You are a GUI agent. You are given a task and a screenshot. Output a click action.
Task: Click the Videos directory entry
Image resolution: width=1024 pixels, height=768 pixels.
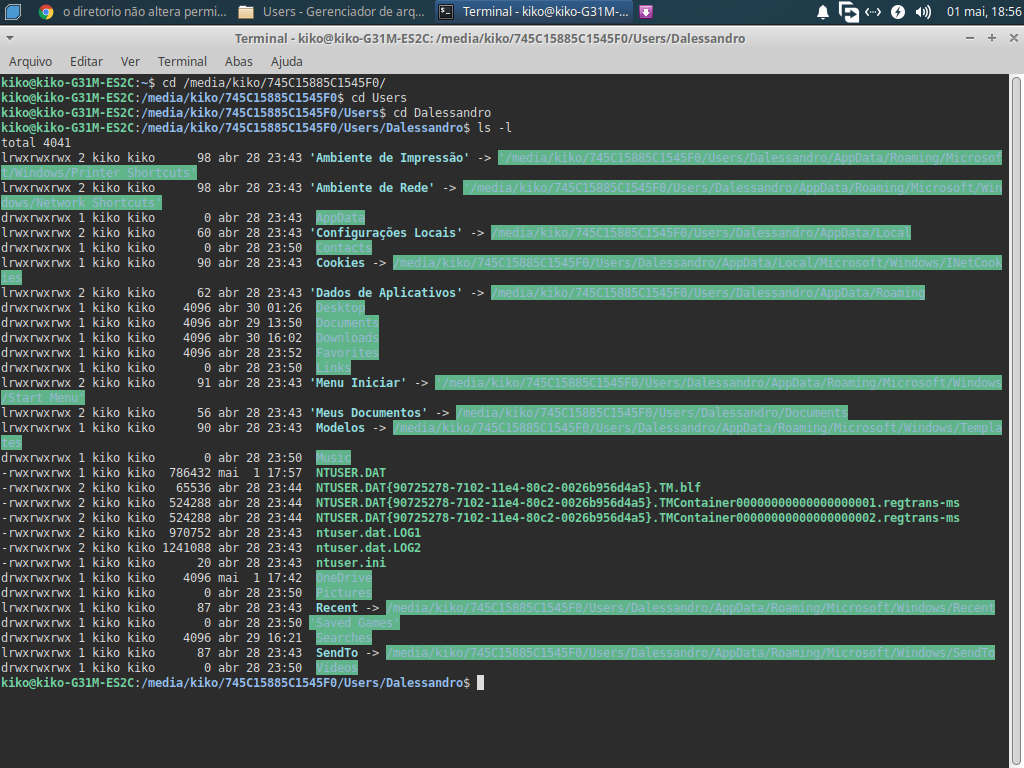336,668
